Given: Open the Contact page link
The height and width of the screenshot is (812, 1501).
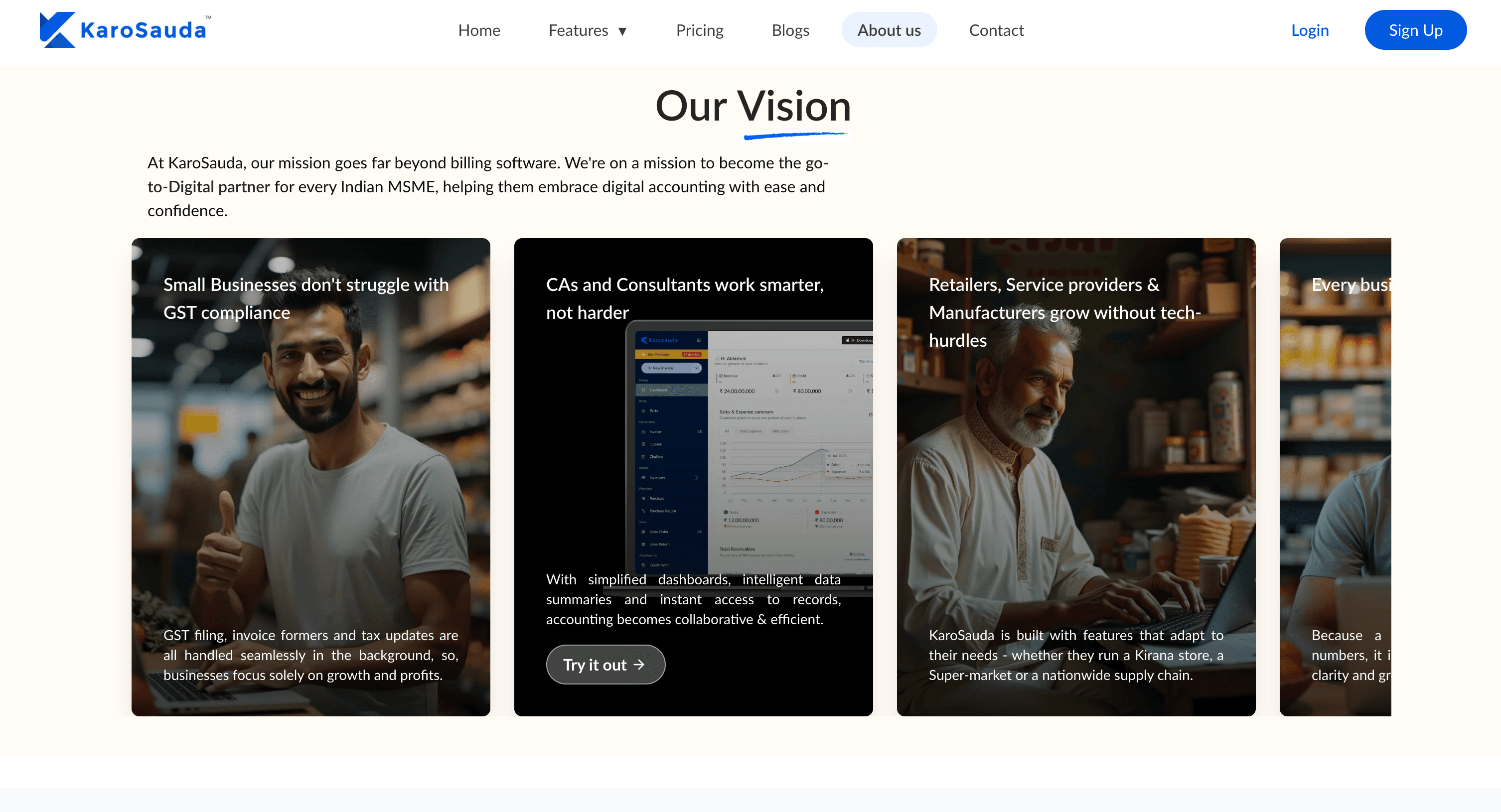Looking at the screenshot, I should click(x=996, y=30).
